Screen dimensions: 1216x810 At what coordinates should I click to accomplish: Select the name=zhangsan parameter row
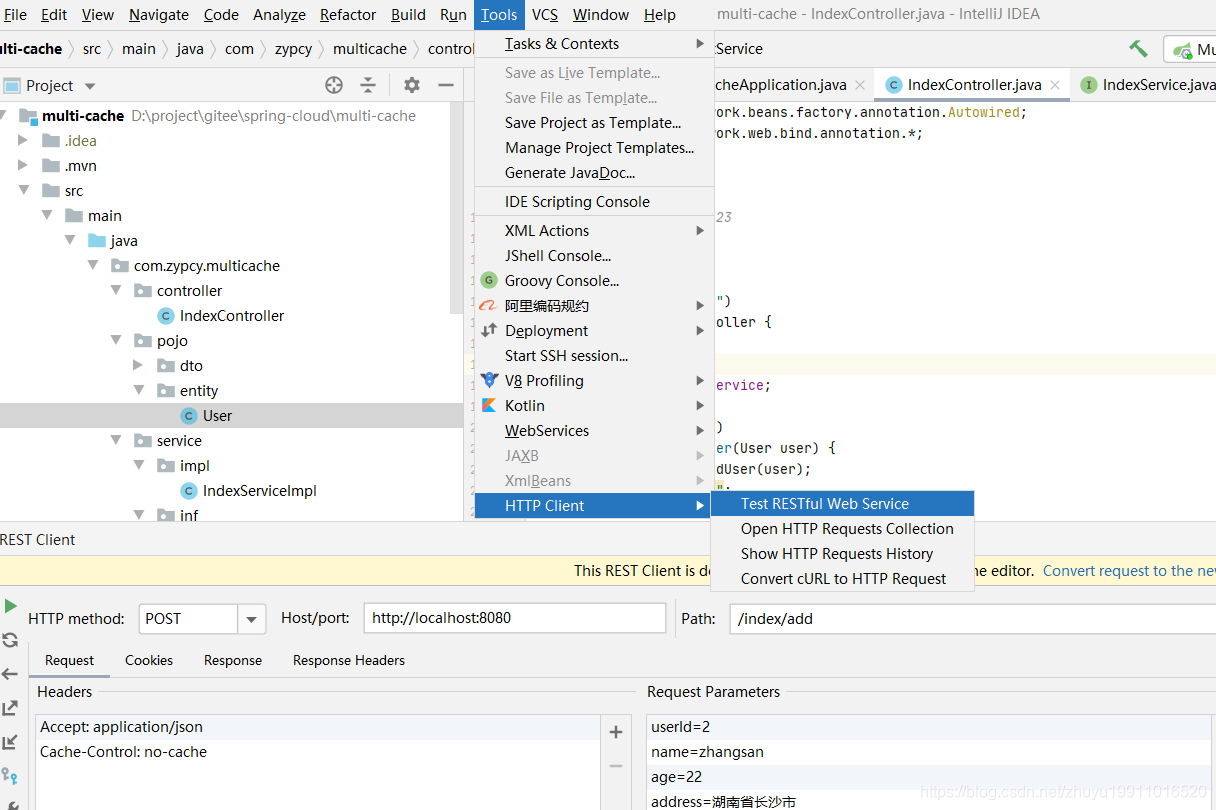[931, 752]
